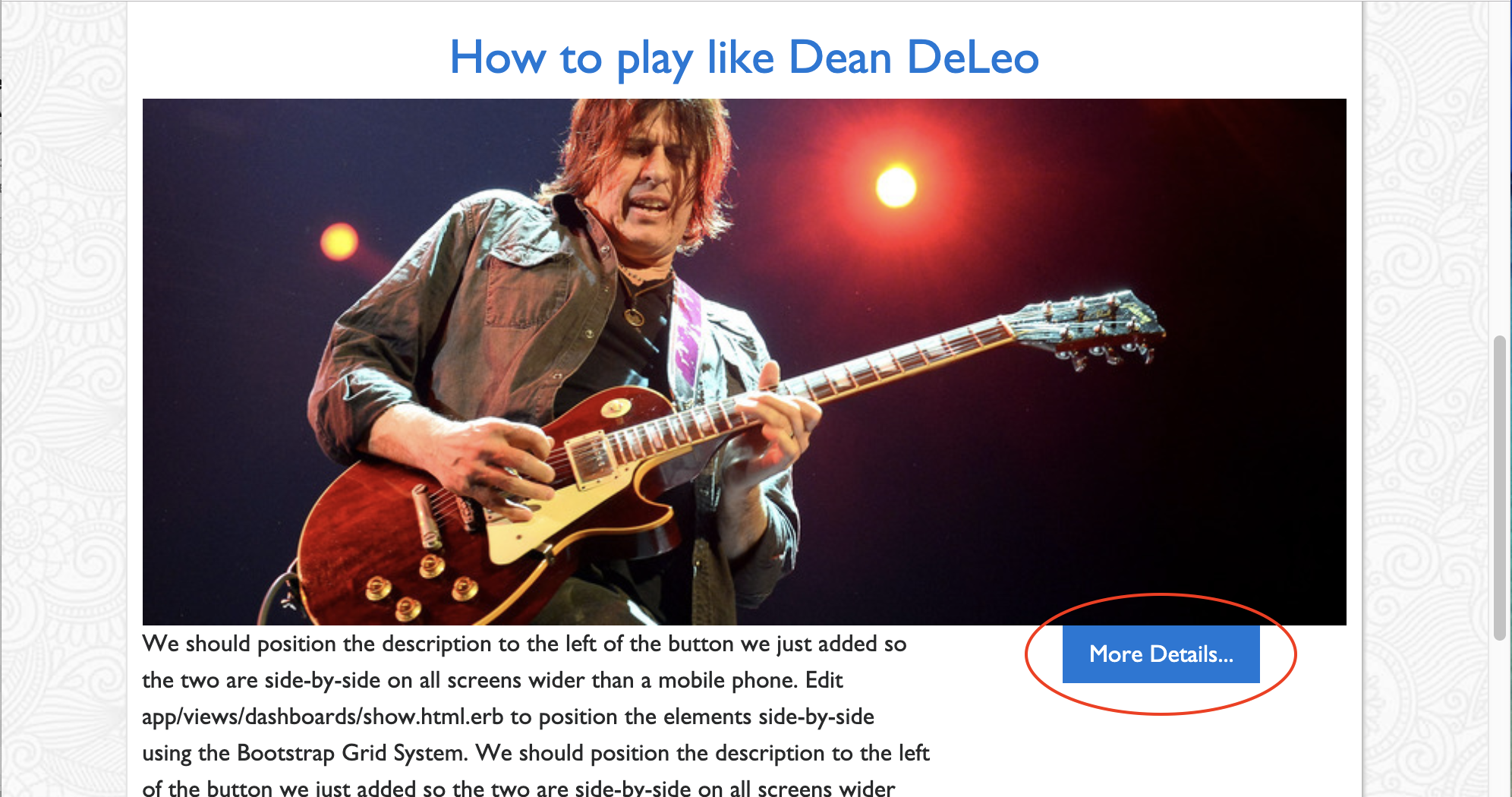Click the name 'DeLeo' in the heading
The height and width of the screenshot is (797, 1512).
coord(973,58)
